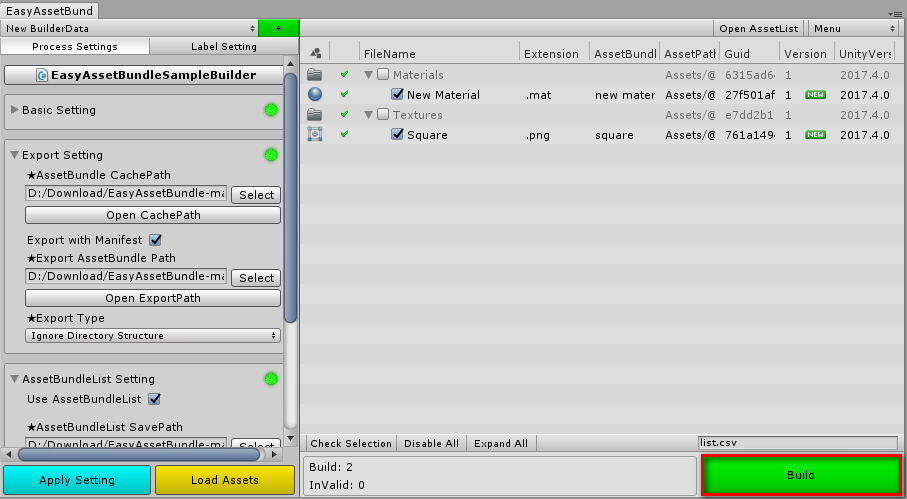This screenshot has height=499, width=907.
Task: Click NEW badge in Square row
Action: click(816, 135)
